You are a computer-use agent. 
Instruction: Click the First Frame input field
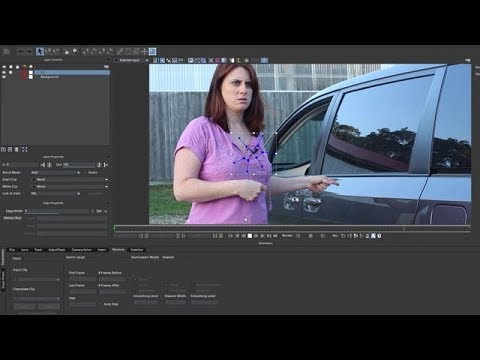83,279
